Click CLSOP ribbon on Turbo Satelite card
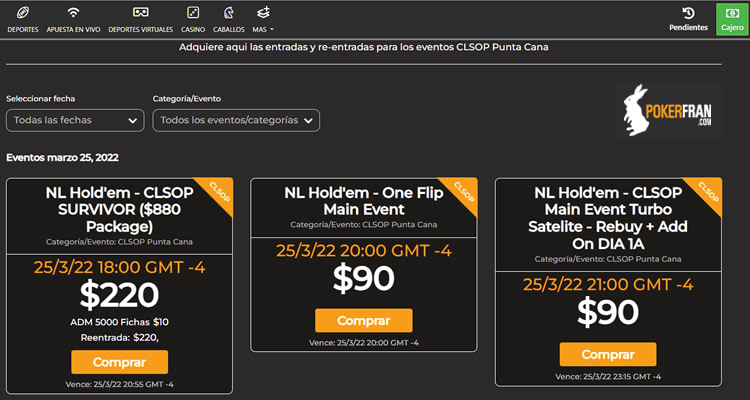The width and height of the screenshot is (750, 400). point(706,192)
